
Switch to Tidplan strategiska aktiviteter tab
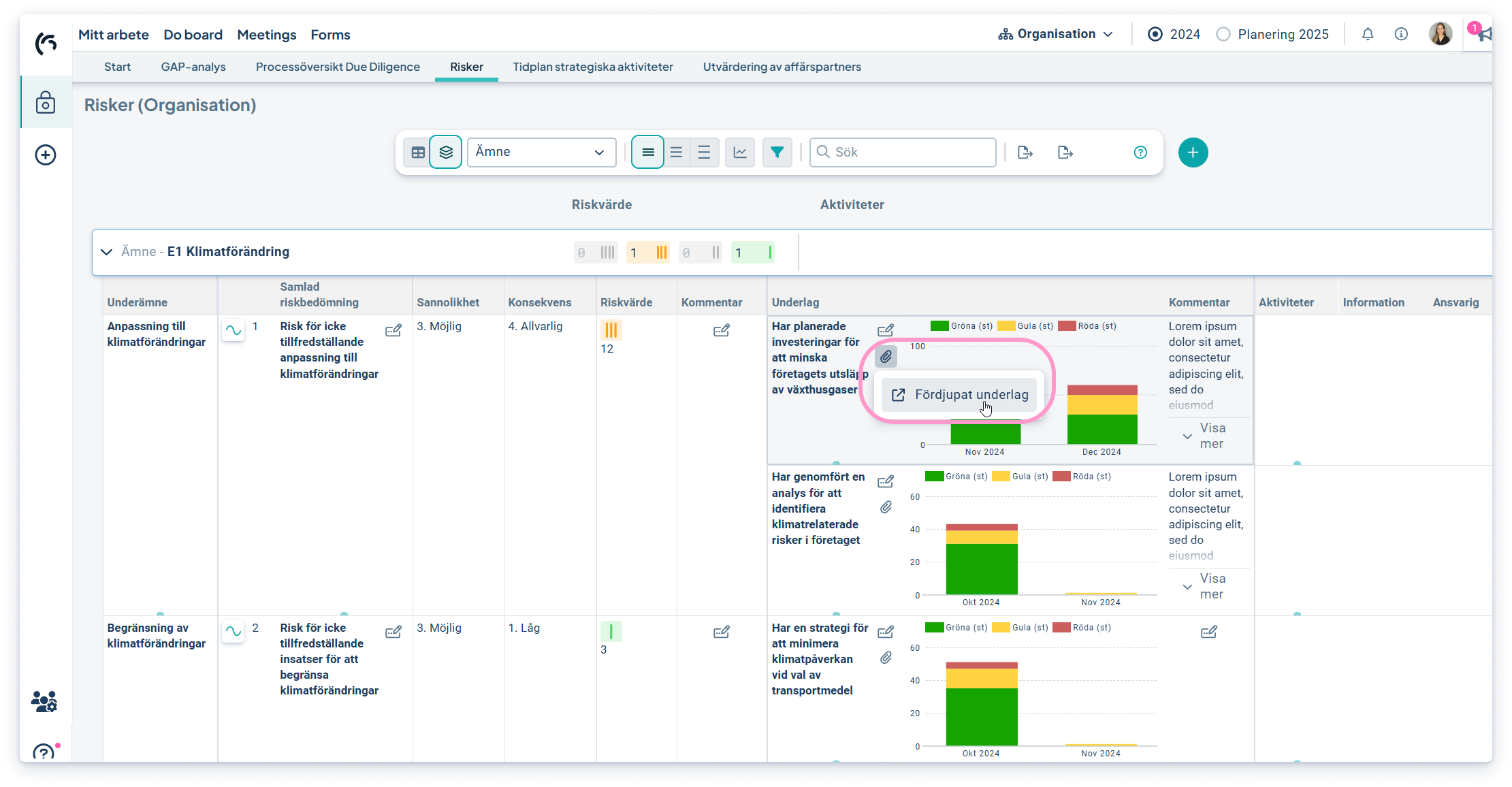[x=593, y=67]
